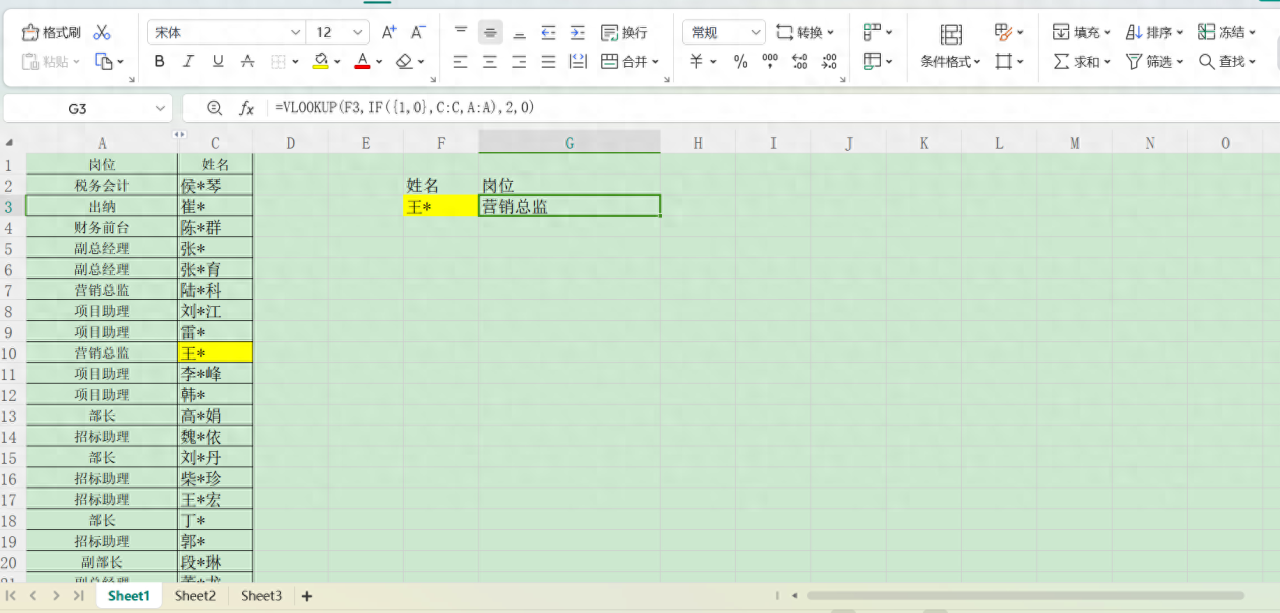The image size is (1280, 613).
Task: Go to the first sheet arrow
Action: pos(11,595)
